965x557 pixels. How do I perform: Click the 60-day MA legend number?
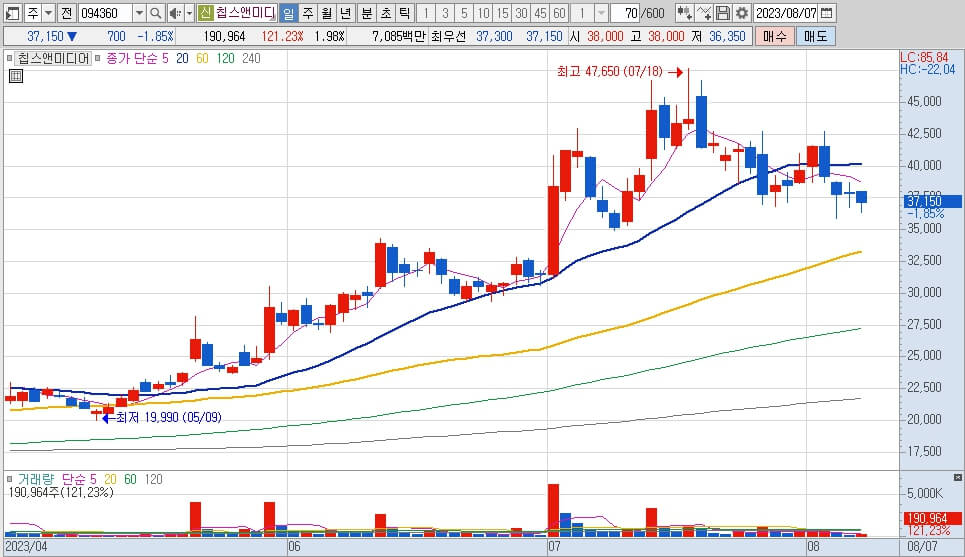202,58
